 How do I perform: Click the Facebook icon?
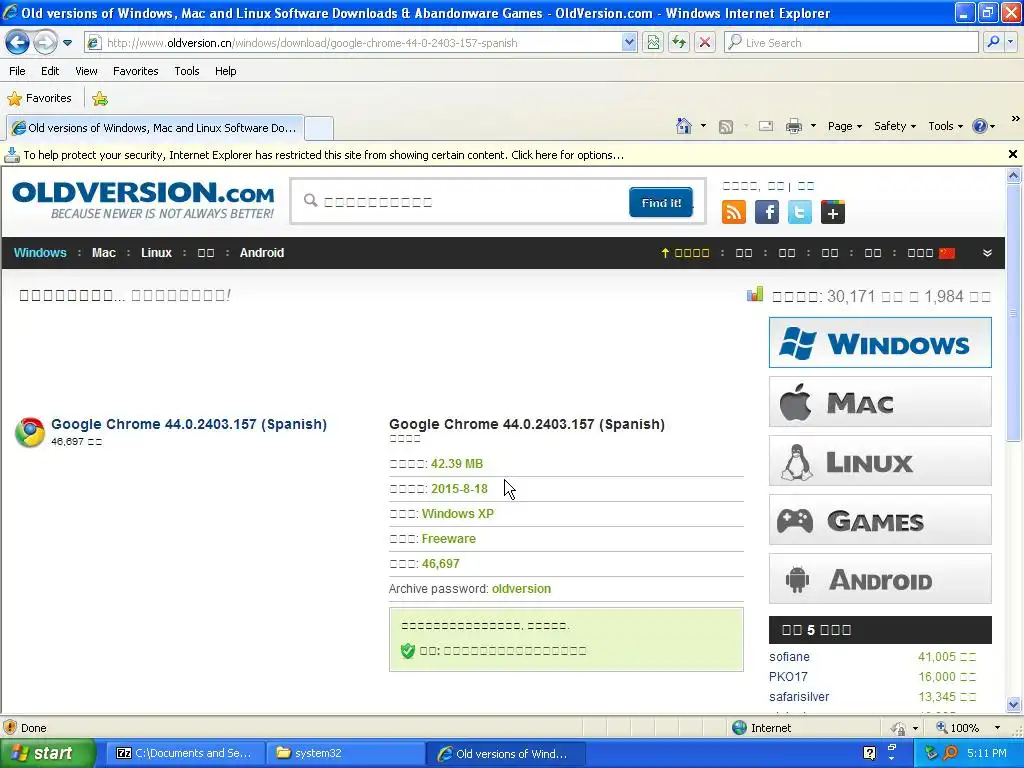coord(767,212)
